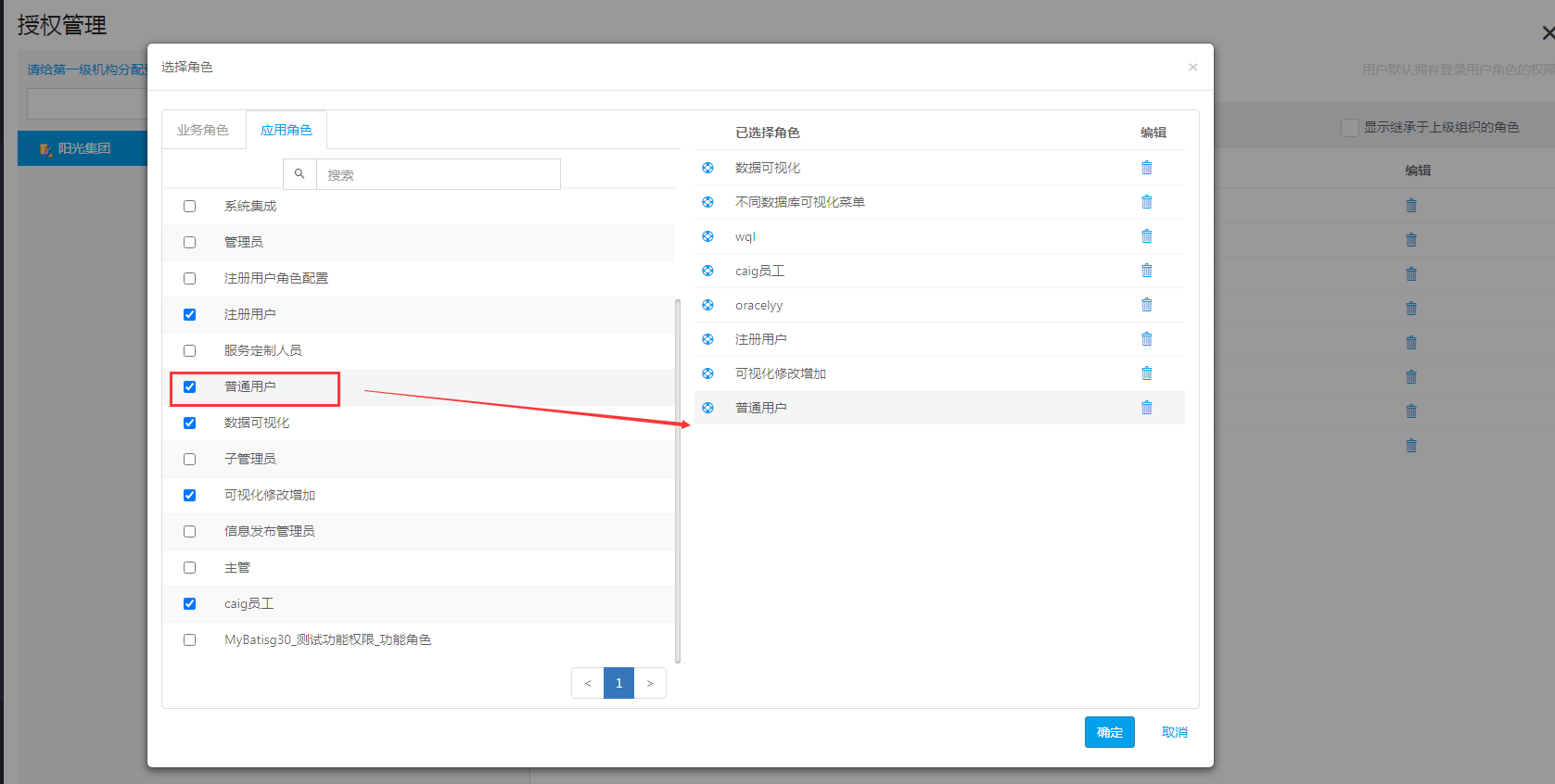The image size is (1555, 784).
Task: Close the 选择角色 dialog with X
Action: click(1192, 67)
